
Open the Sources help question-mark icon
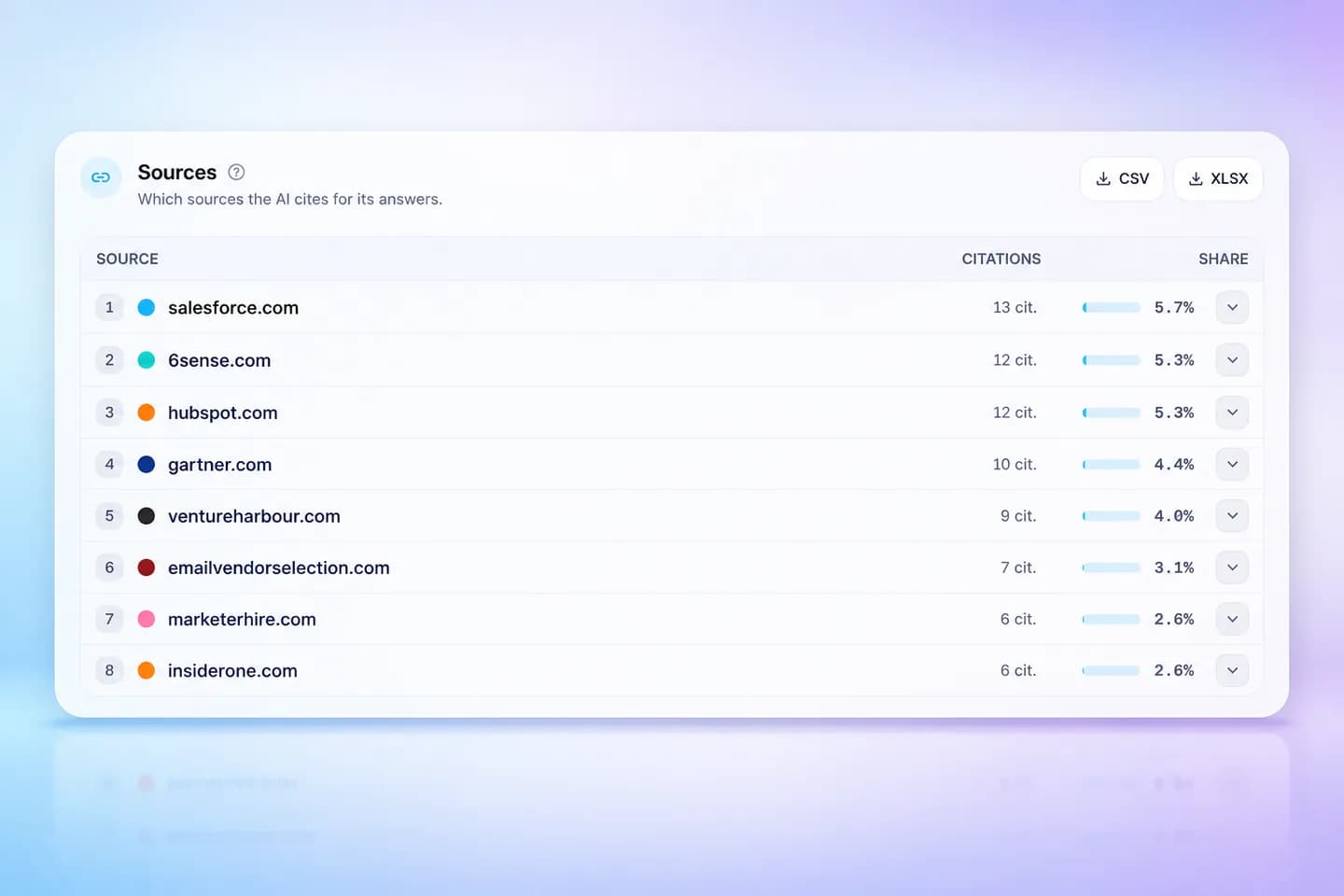pyautogui.click(x=237, y=172)
